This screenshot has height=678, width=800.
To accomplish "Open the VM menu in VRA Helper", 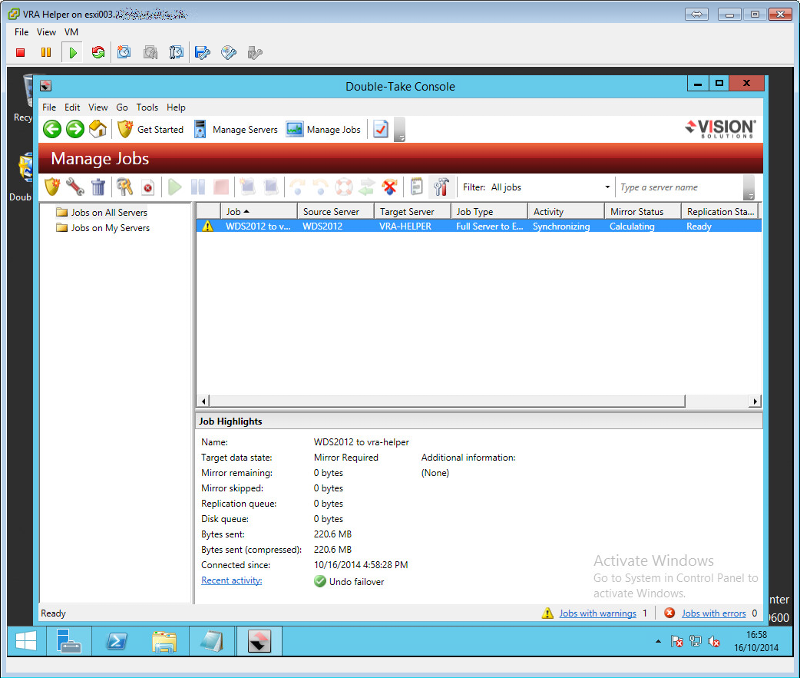I will pyautogui.click(x=71, y=32).
